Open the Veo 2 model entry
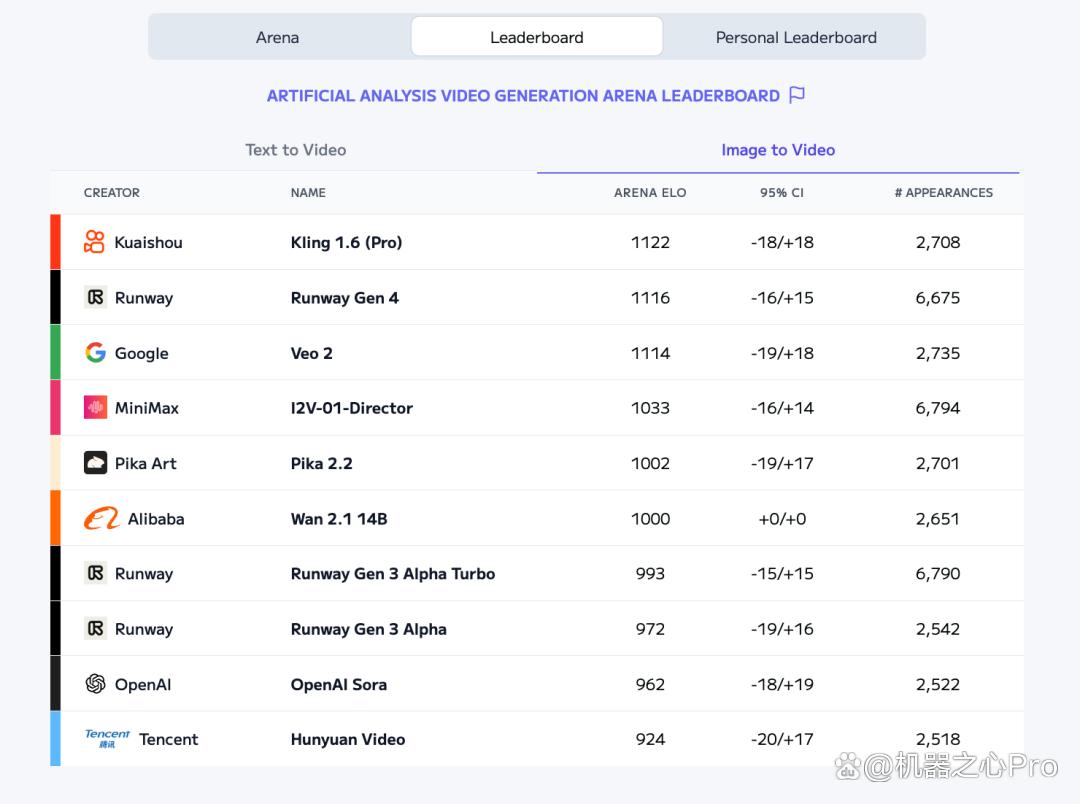This screenshot has width=1080, height=804. tap(311, 353)
